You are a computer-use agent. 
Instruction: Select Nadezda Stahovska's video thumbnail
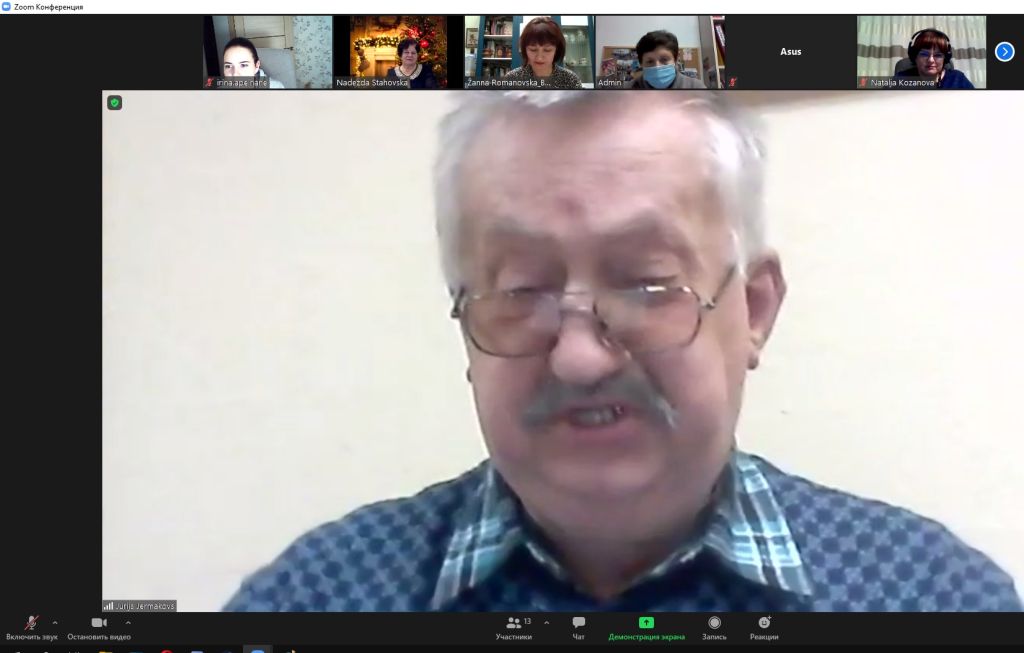tap(398, 52)
